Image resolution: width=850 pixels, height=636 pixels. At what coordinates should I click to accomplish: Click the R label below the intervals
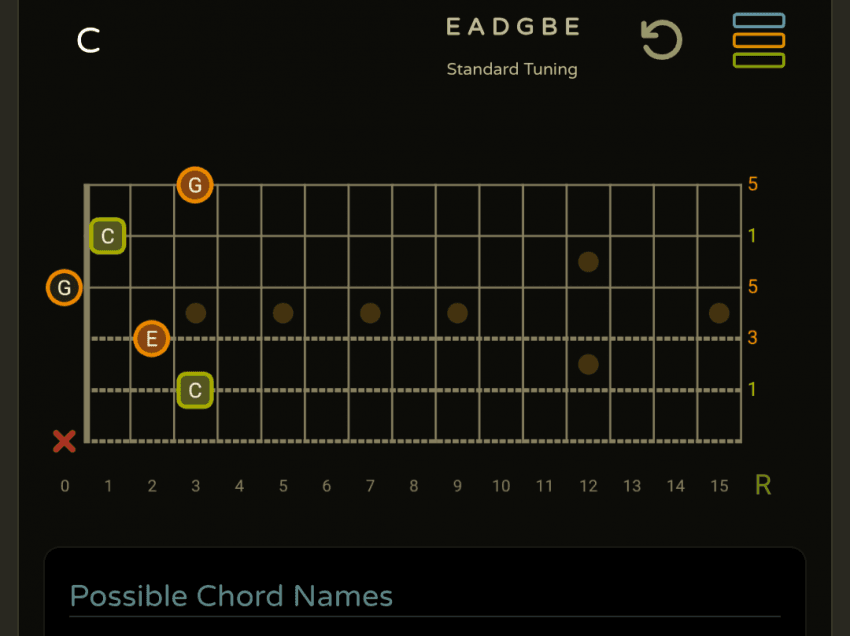pos(763,486)
